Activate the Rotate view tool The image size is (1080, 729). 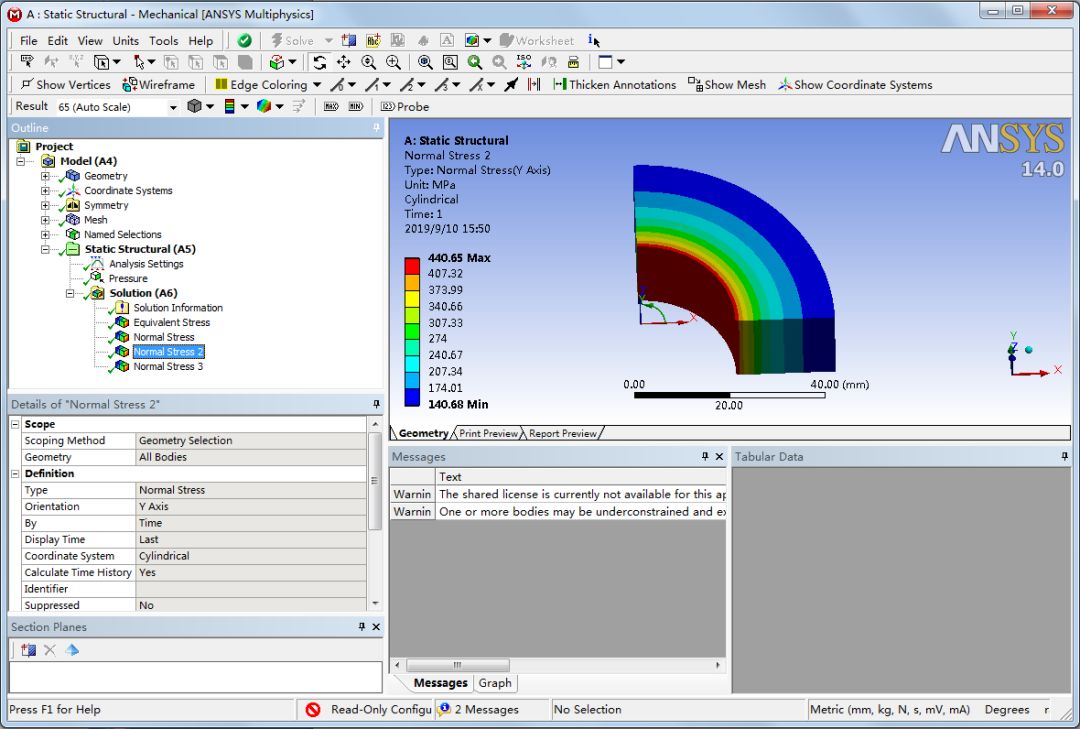(x=320, y=62)
